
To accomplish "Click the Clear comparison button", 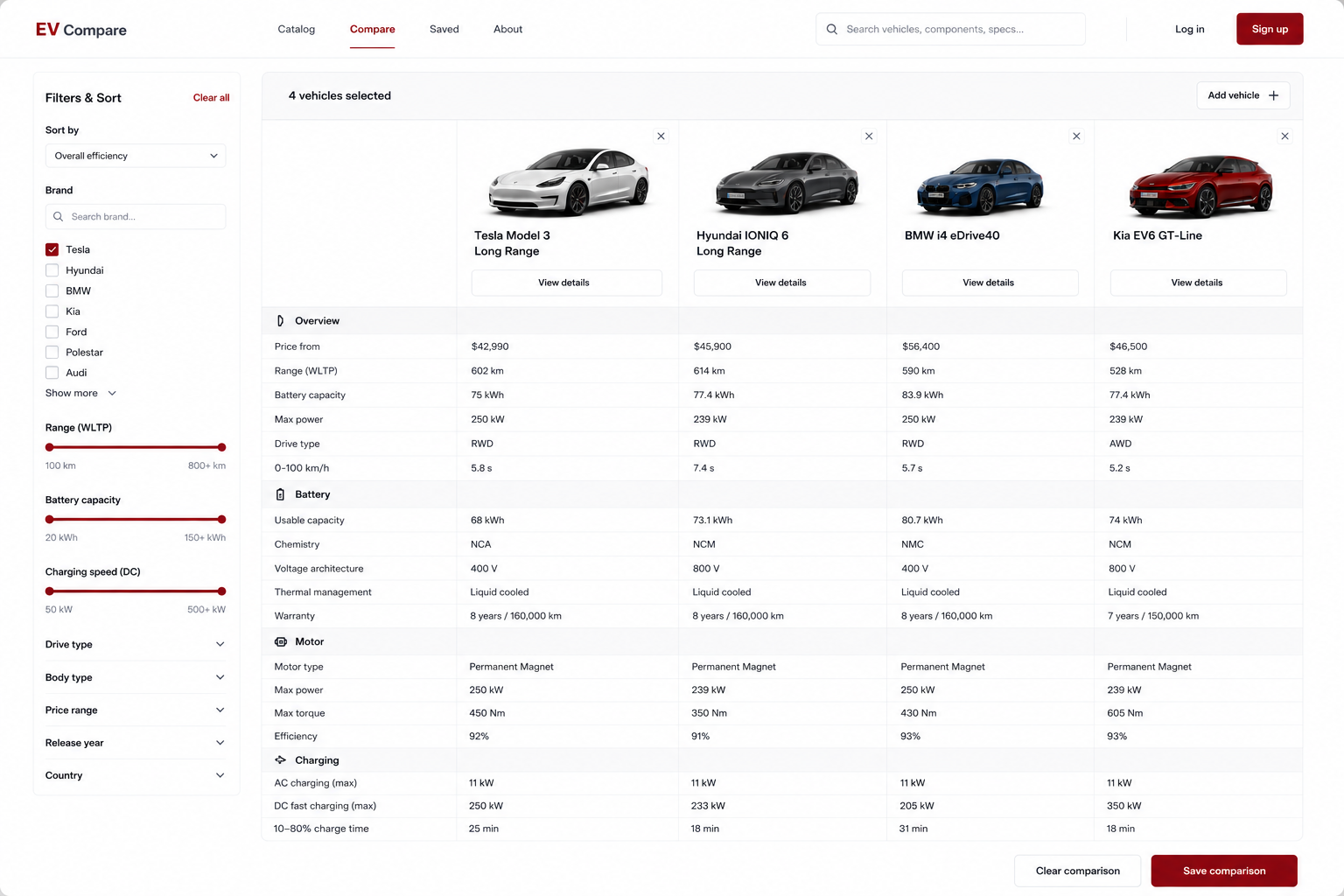I will pos(1078,871).
